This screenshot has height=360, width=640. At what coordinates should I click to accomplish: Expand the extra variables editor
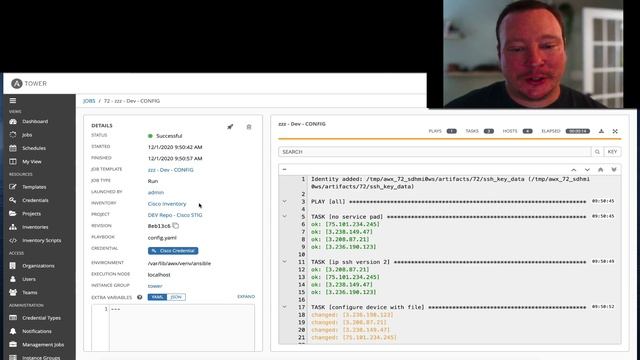point(246,297)
